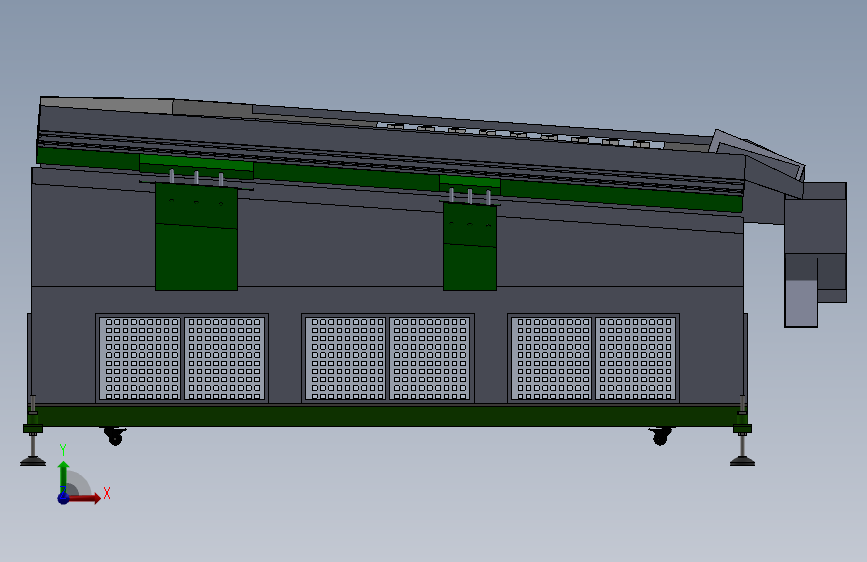Select the rightmost perforated vent panel
867x562 pixels.
(x=593, y=358)
